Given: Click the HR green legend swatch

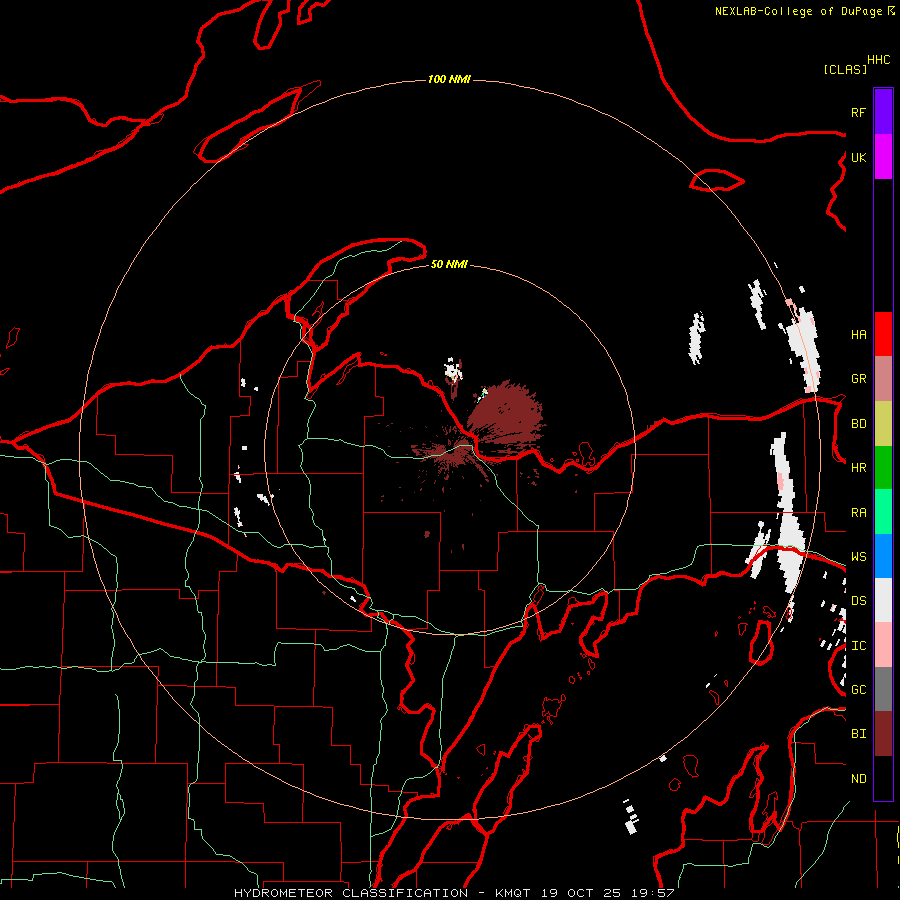Looking at the screenshot, I should tap(883, 467).
